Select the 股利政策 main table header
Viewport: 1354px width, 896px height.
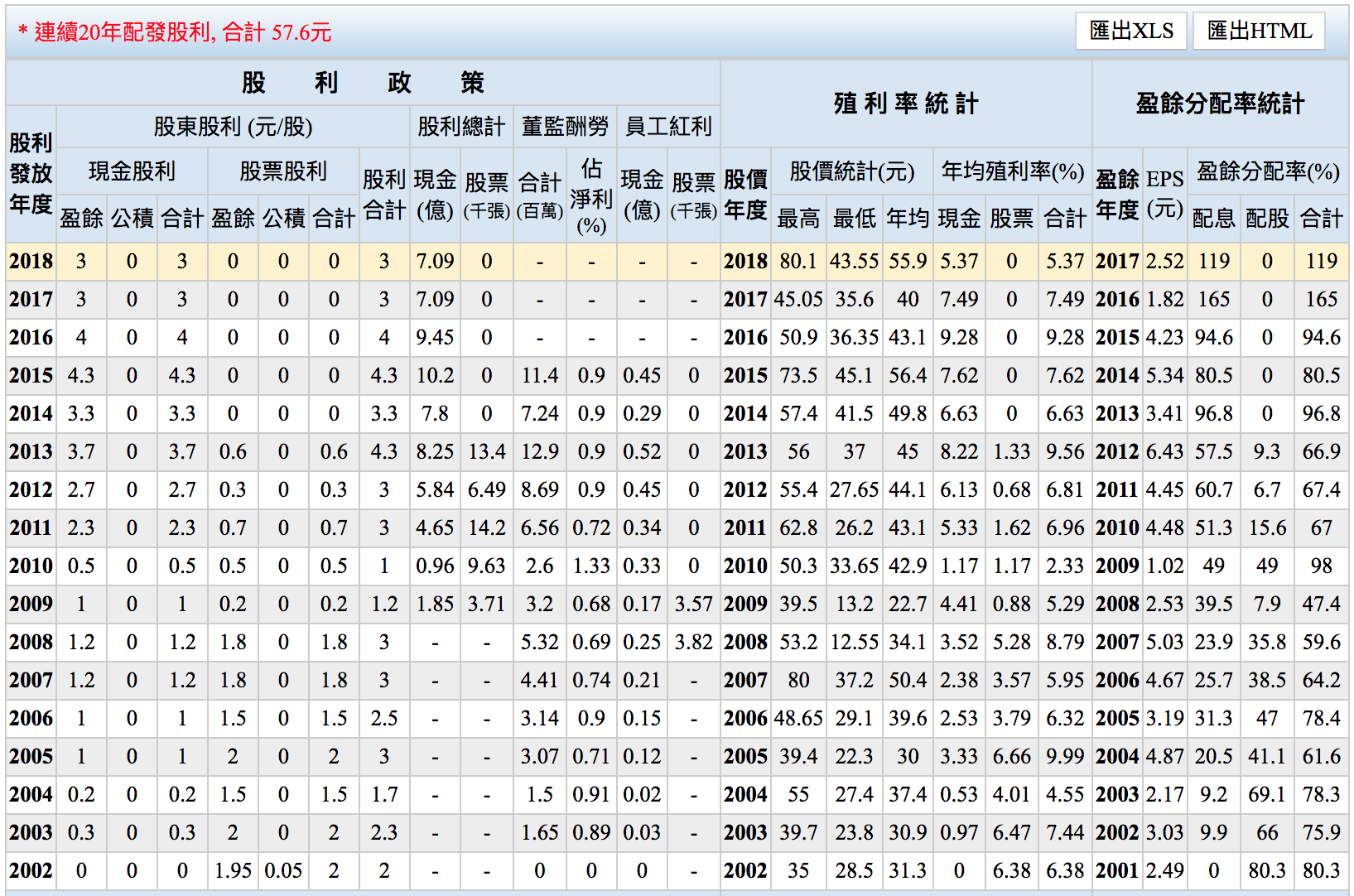(363, 83)
